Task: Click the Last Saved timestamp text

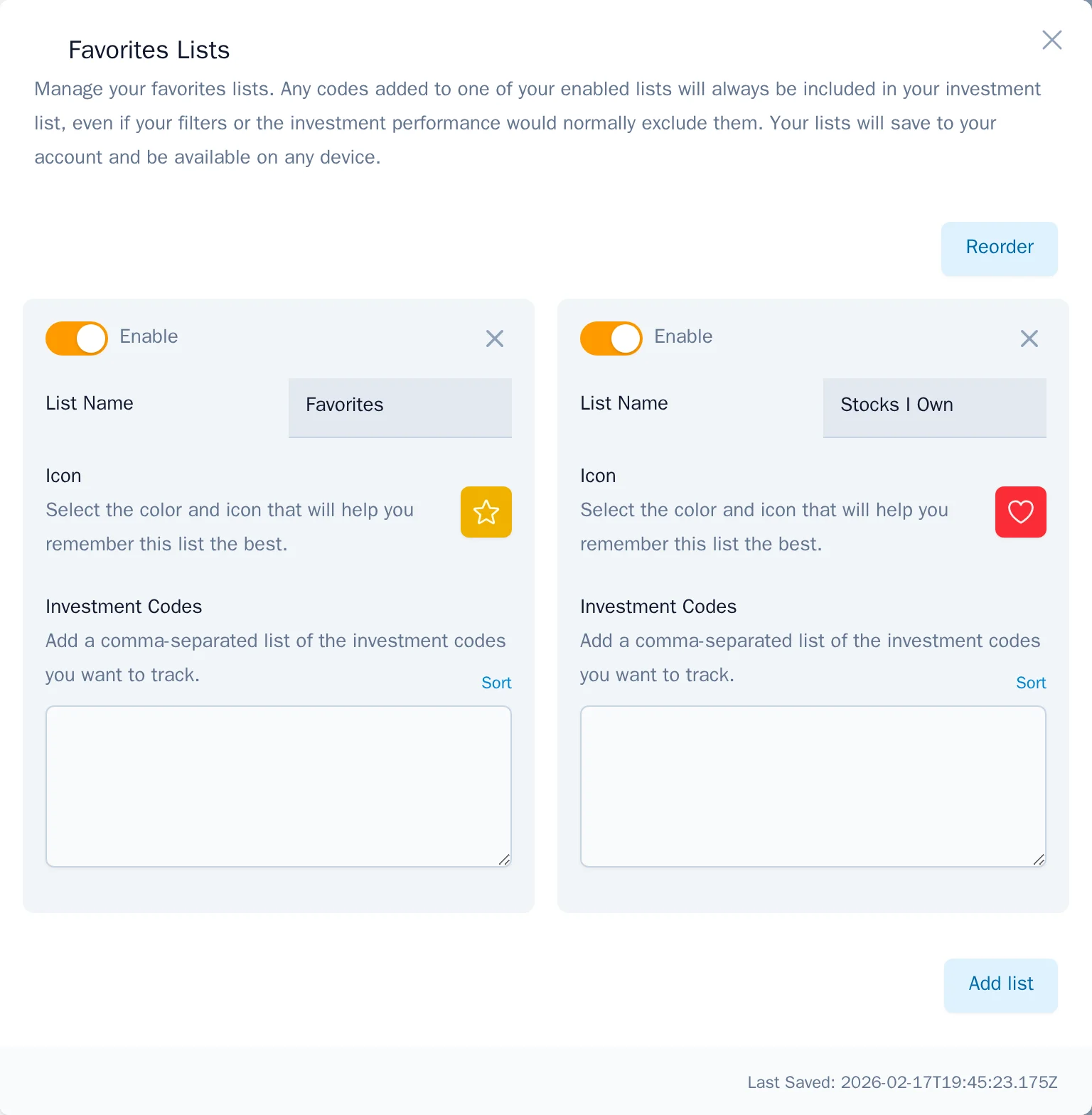Action: pyautogui.click(x=902, y=1082)
